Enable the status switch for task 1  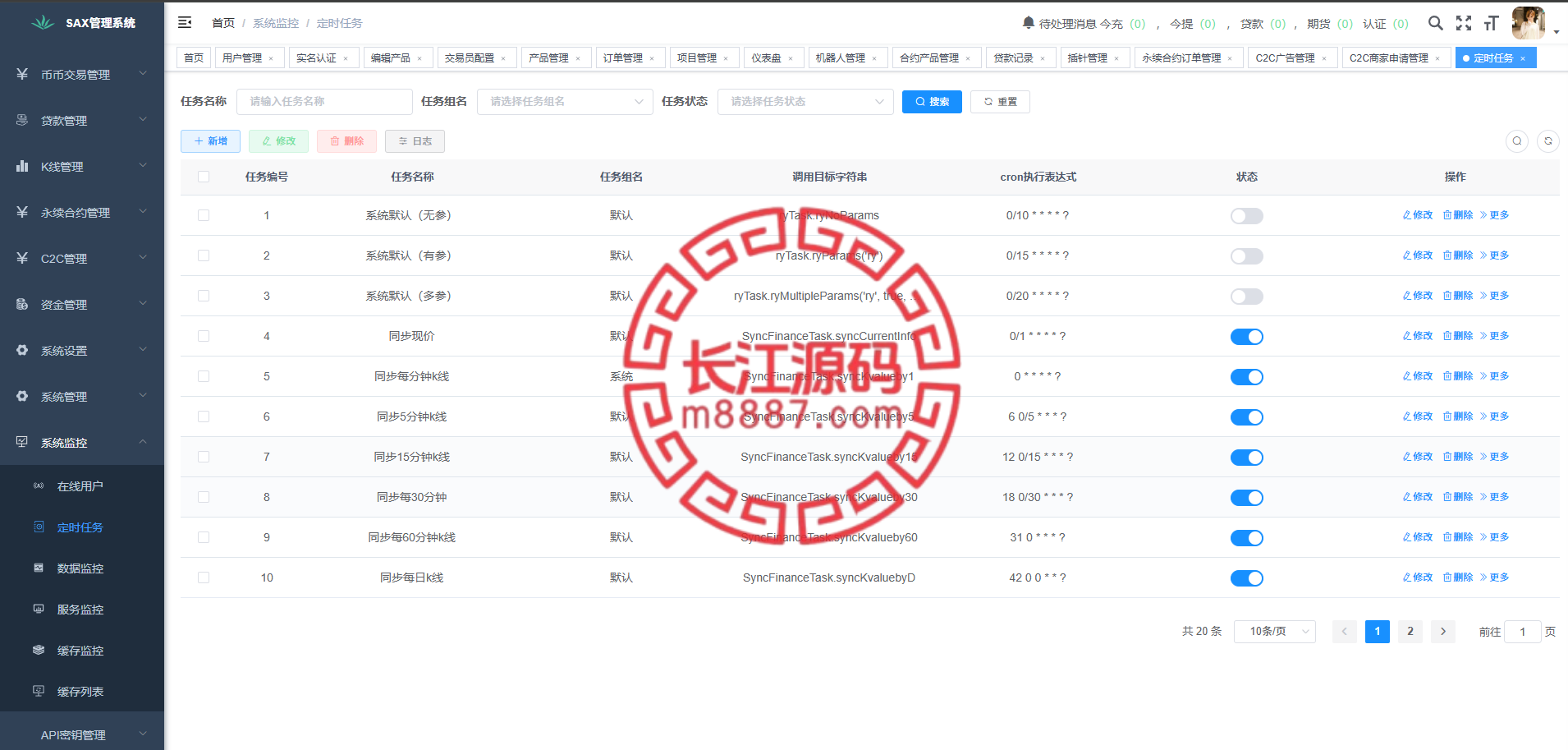(x=1246, y=216)
